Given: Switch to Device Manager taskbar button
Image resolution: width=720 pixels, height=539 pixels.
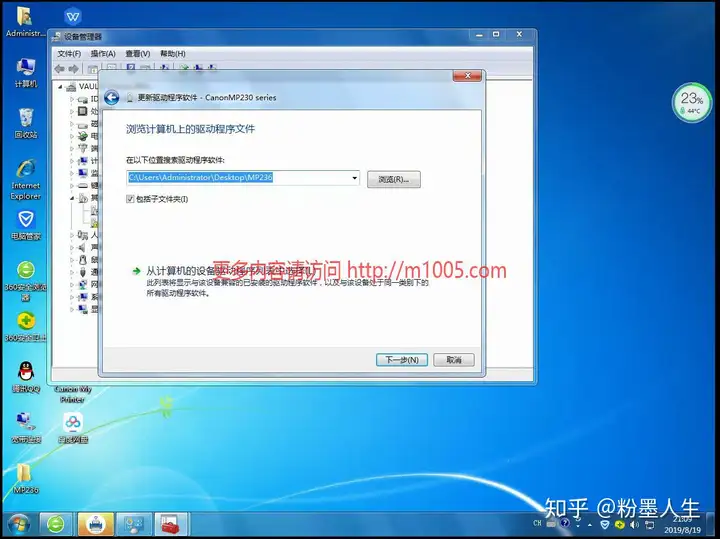Looking at the screenshot, I should 134,524.
